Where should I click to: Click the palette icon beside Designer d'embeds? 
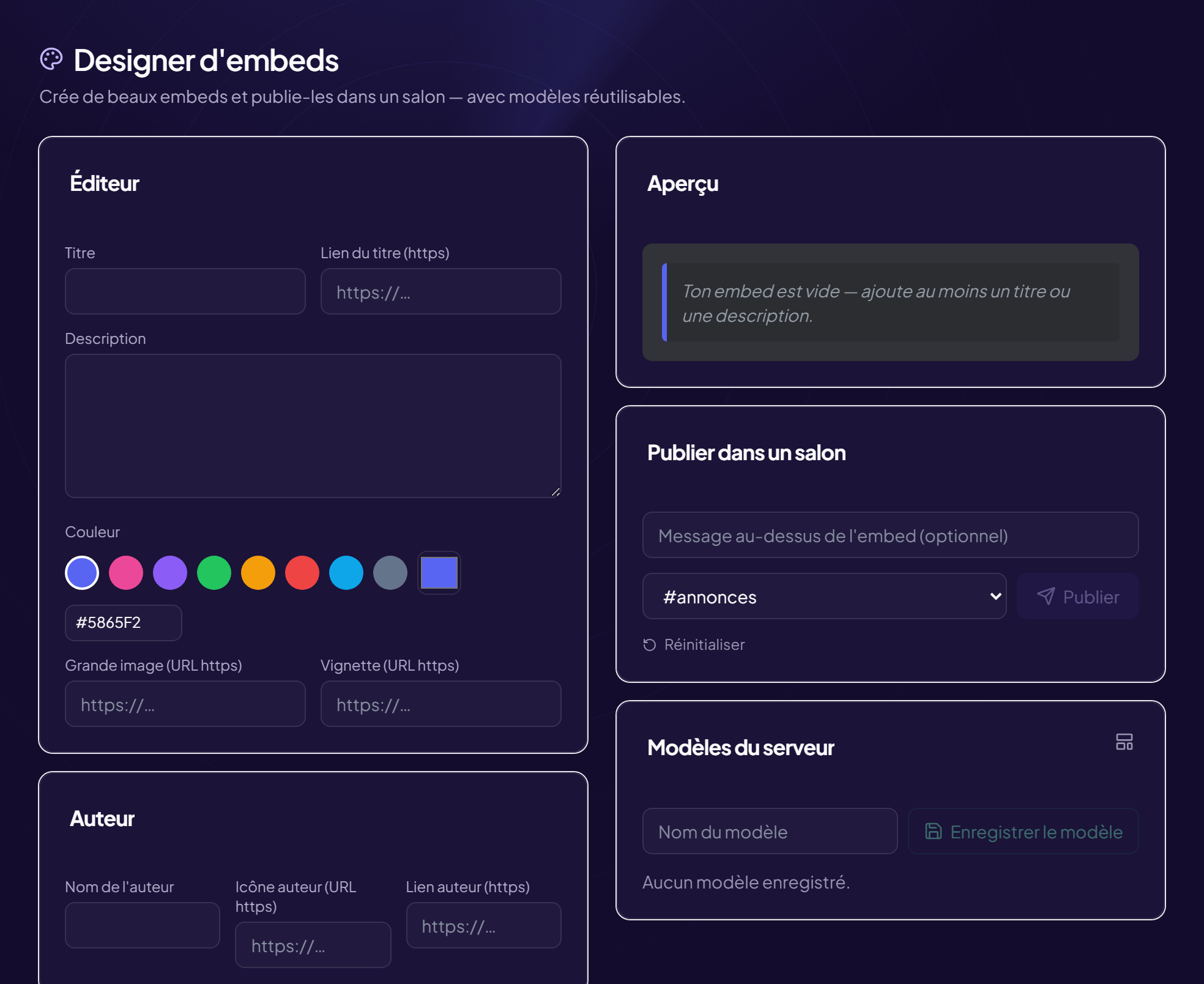(x=51, y=59)
